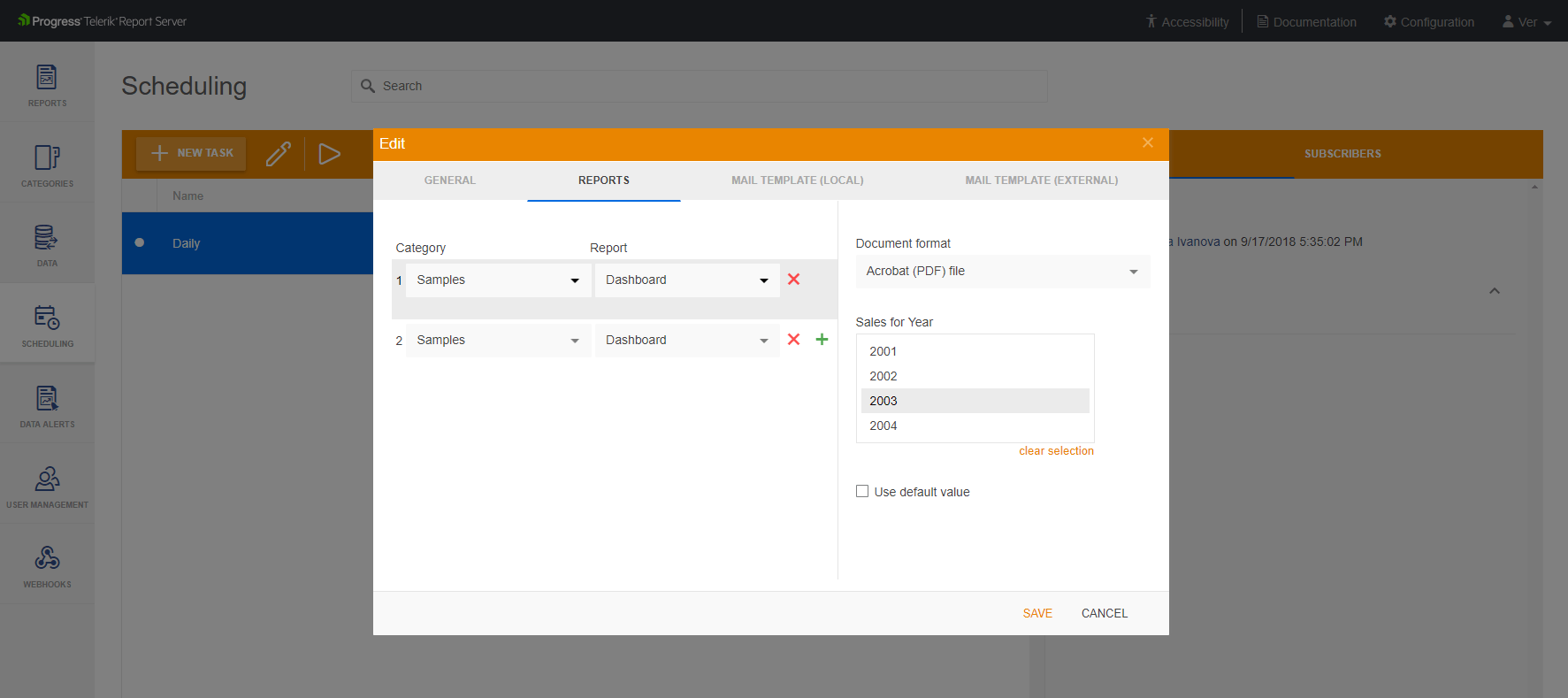This screenshot has height=698, width=1568.
Task: Open the Data Alerts sidebar icon
Action: click(x=47, y=406)
